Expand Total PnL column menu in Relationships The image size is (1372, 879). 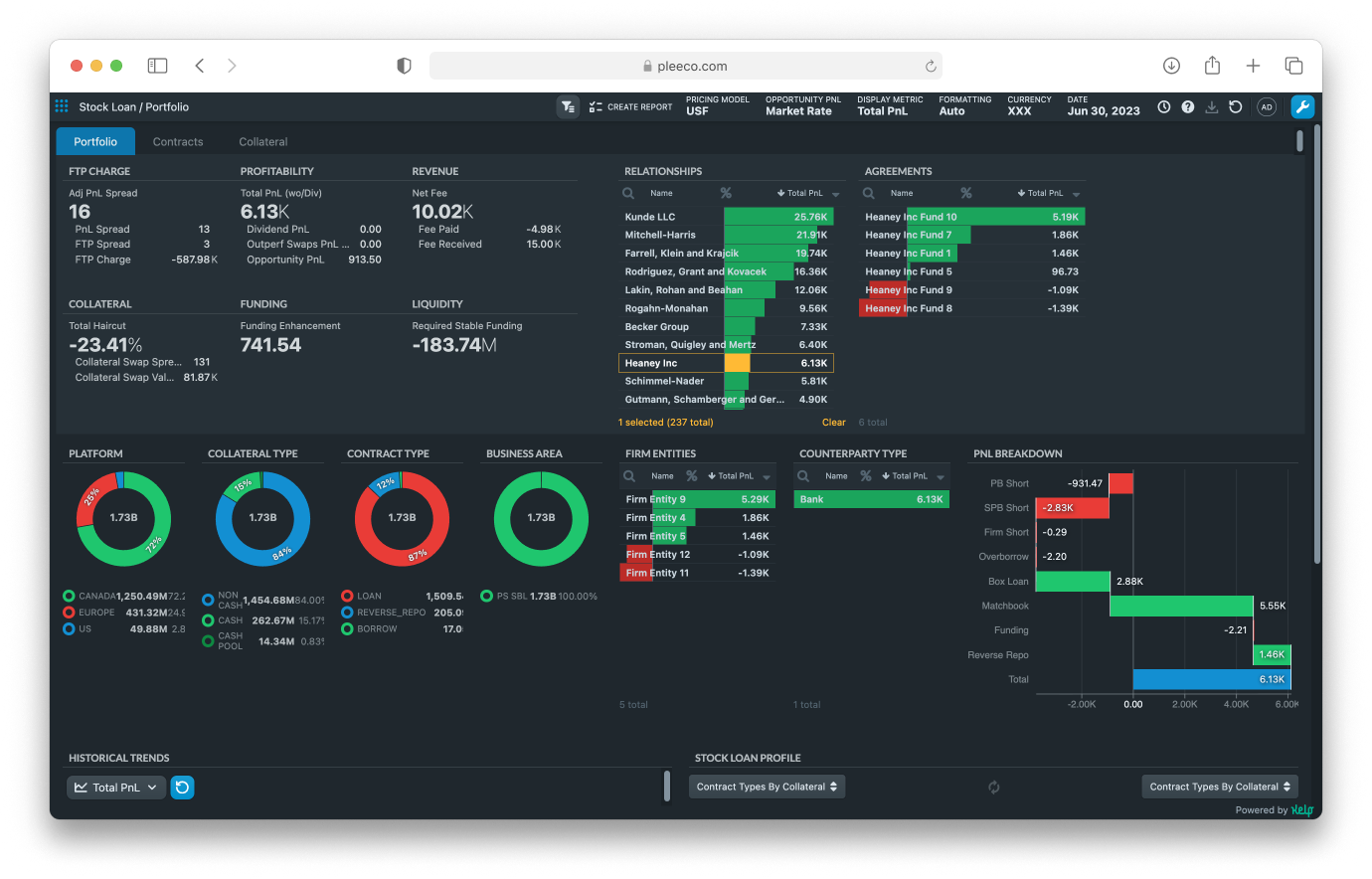(836, 194)
